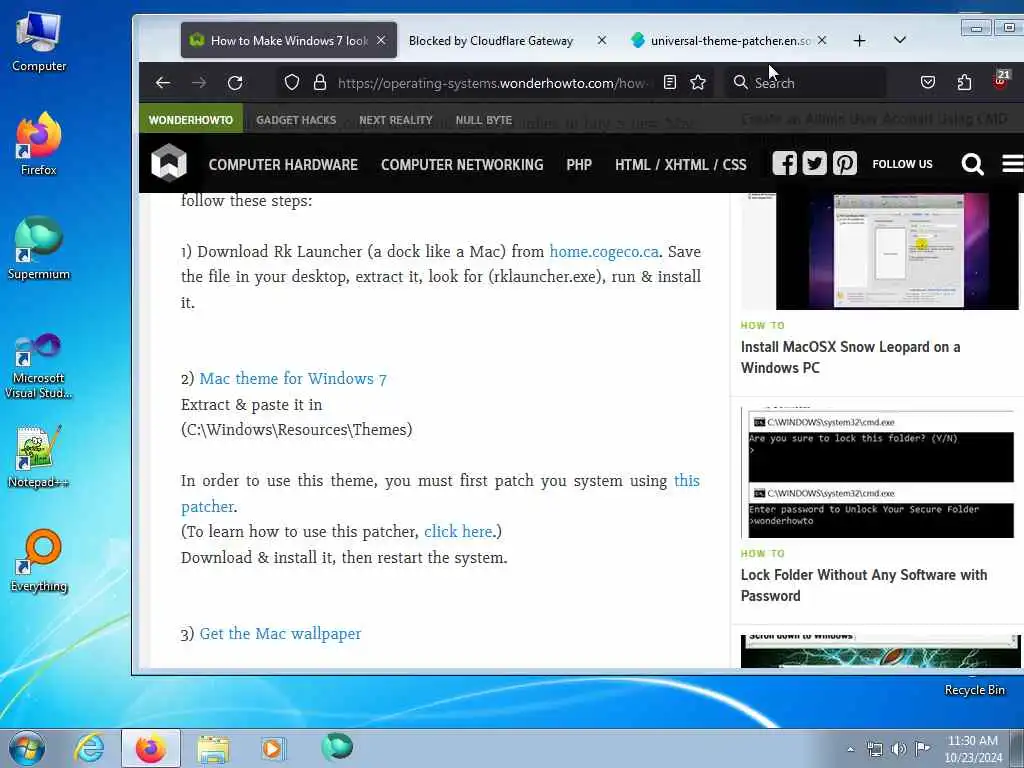Open Get the Mac wallpaper link

280,633
